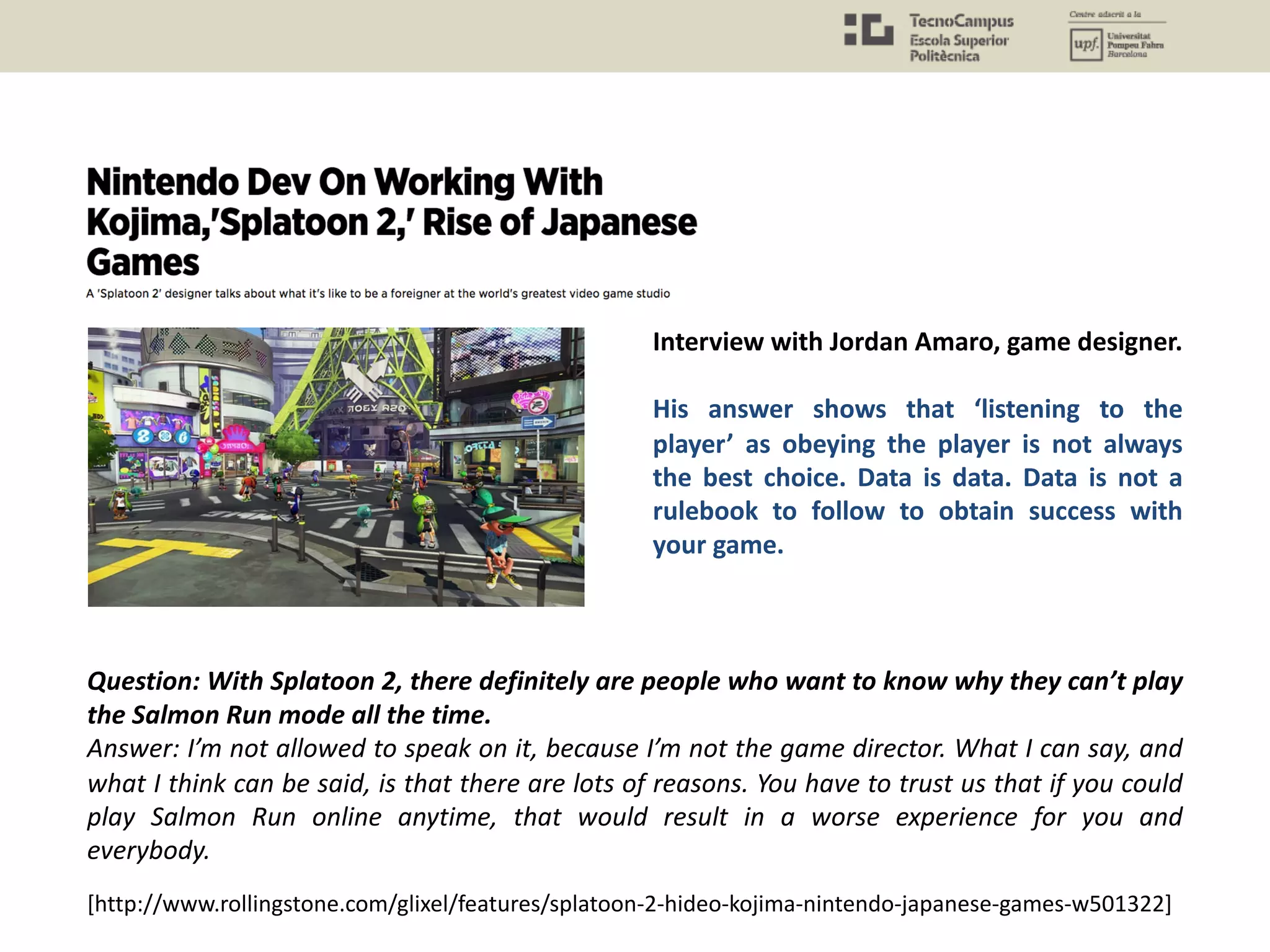This screenshot has height=952, width=1270.
Task: Open the rollingstone.com source URL
Action: pos(629,904)
